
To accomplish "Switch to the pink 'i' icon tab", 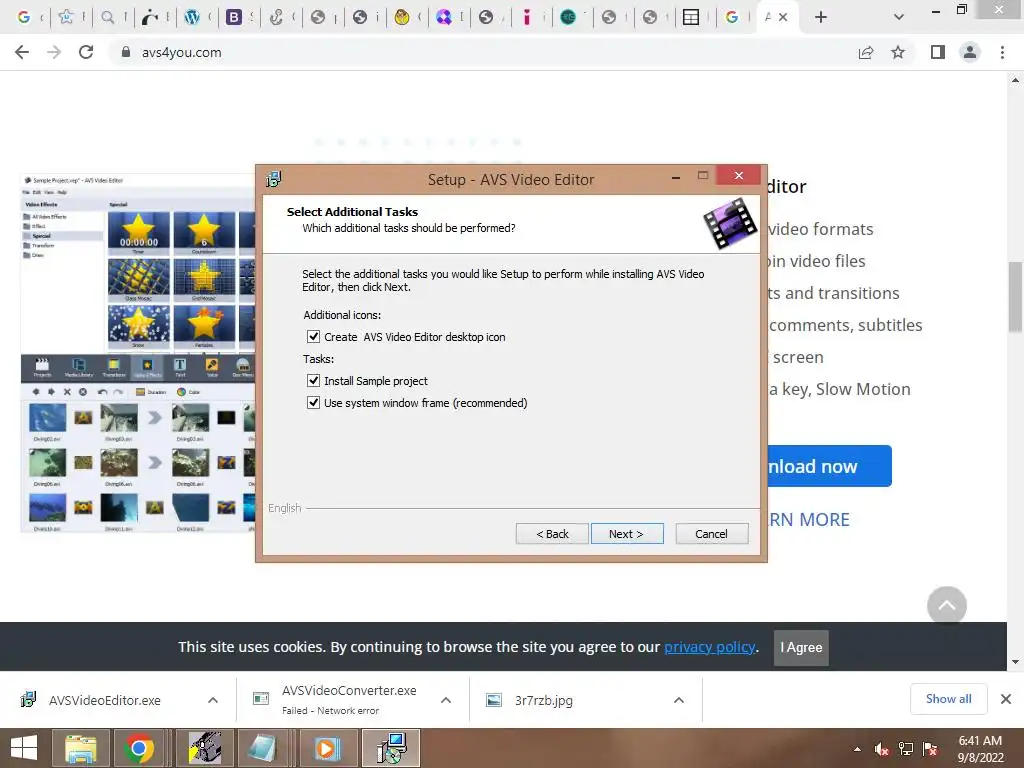I will point(526,17).
